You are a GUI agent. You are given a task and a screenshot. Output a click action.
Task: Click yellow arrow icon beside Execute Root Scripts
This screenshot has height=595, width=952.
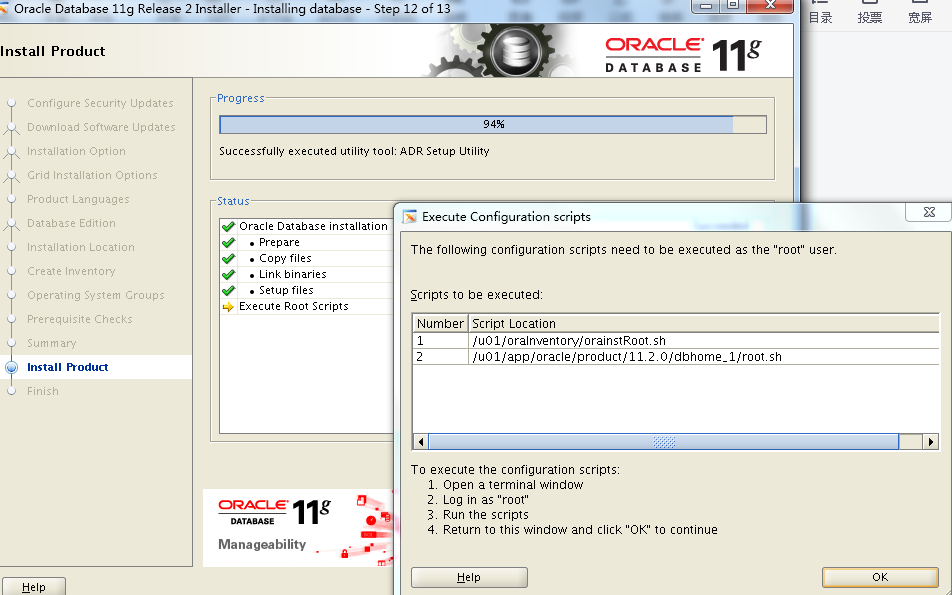[228, 307]
